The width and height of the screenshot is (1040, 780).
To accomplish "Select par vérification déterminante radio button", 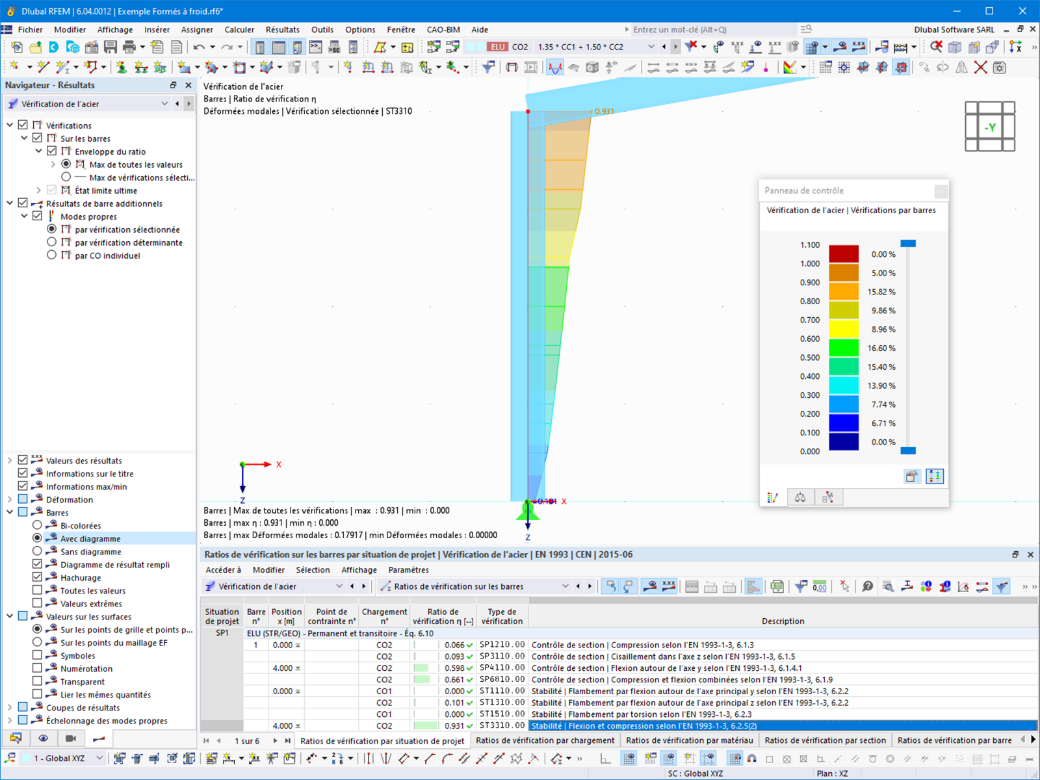I will [x=51, y=242].
